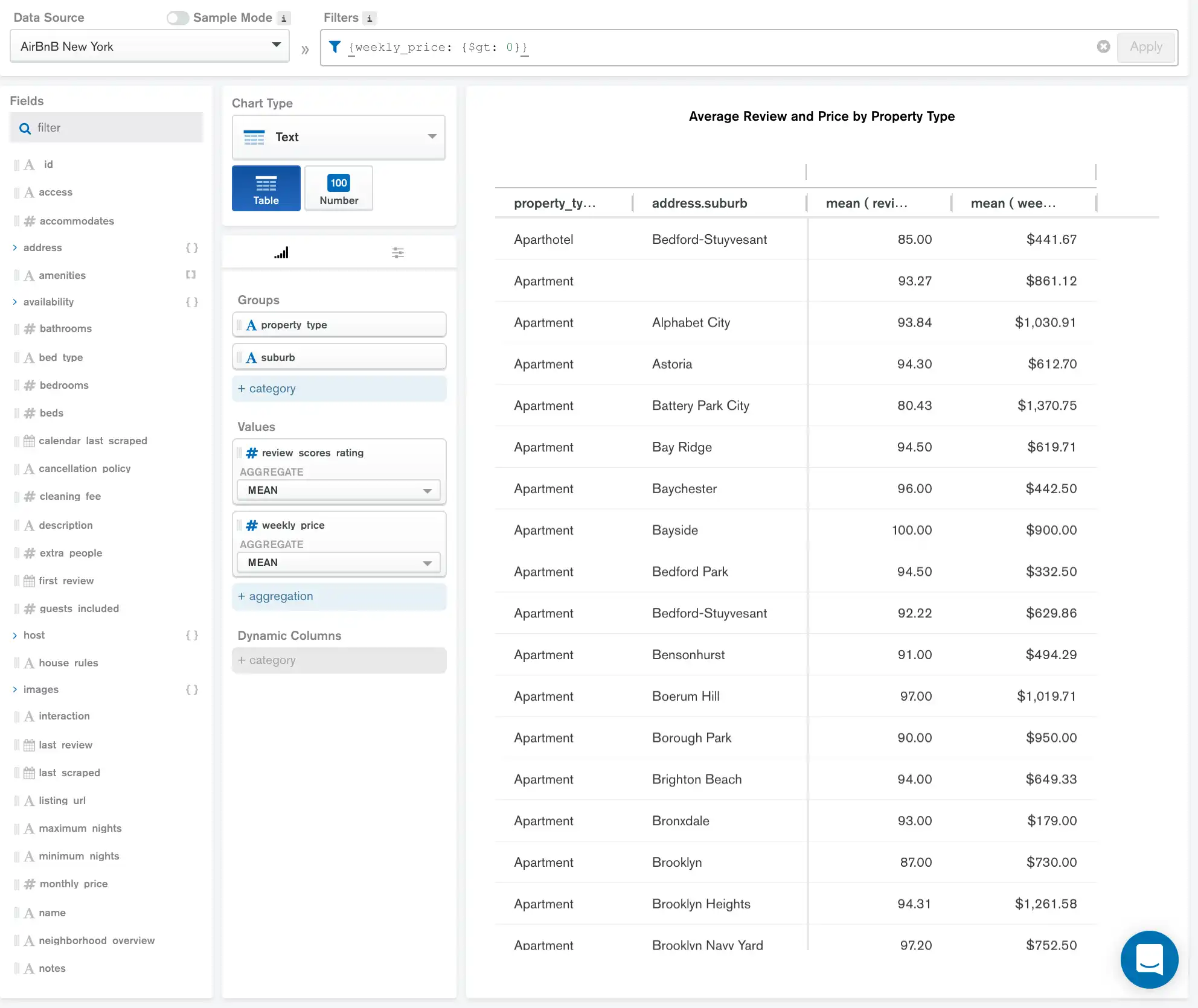1198x1008 pixels.
Task: Open the MEAN aggregate dropdown for review scores
Action: pos(338,489)
